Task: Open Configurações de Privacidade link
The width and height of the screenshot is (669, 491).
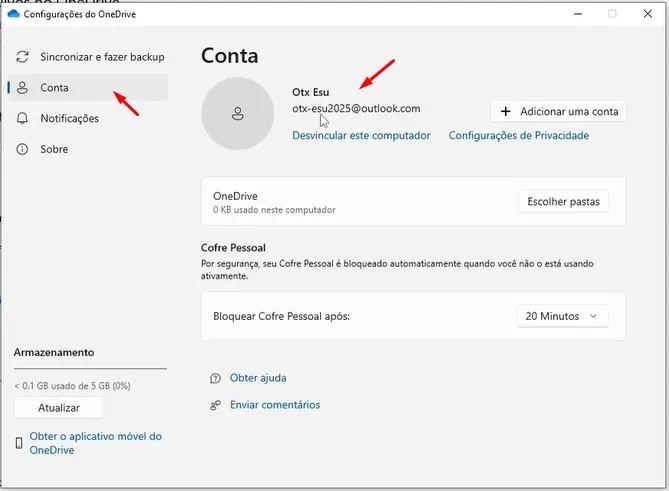Action: (x=518, y=135)
